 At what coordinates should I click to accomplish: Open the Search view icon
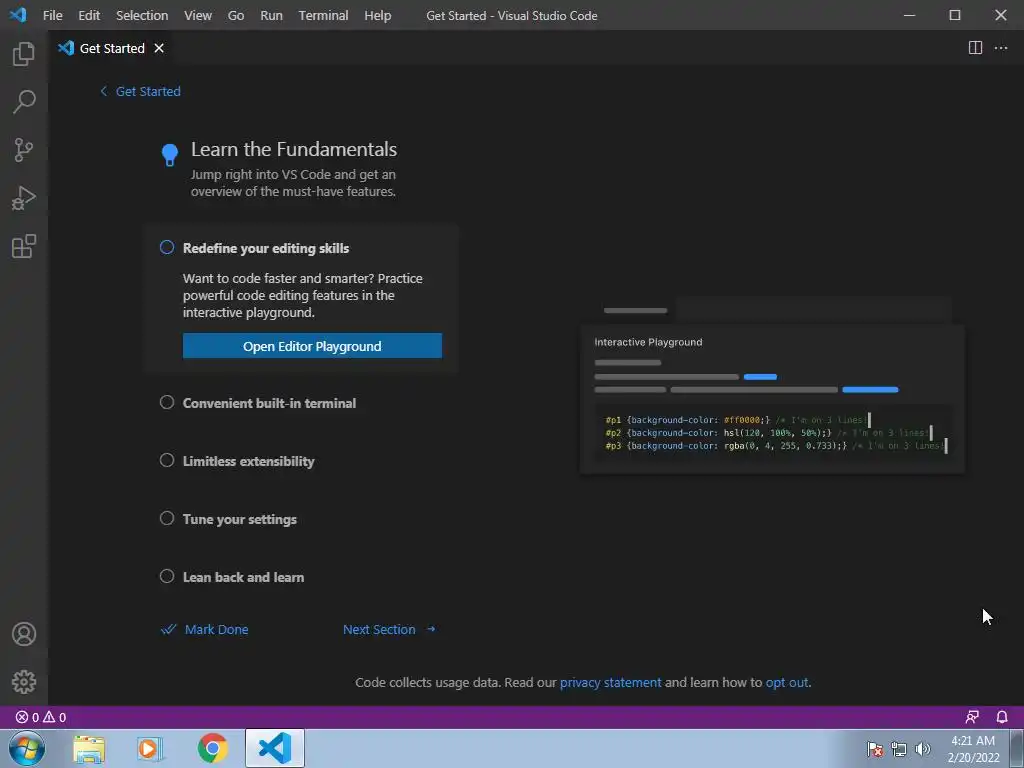coord(24,102)
